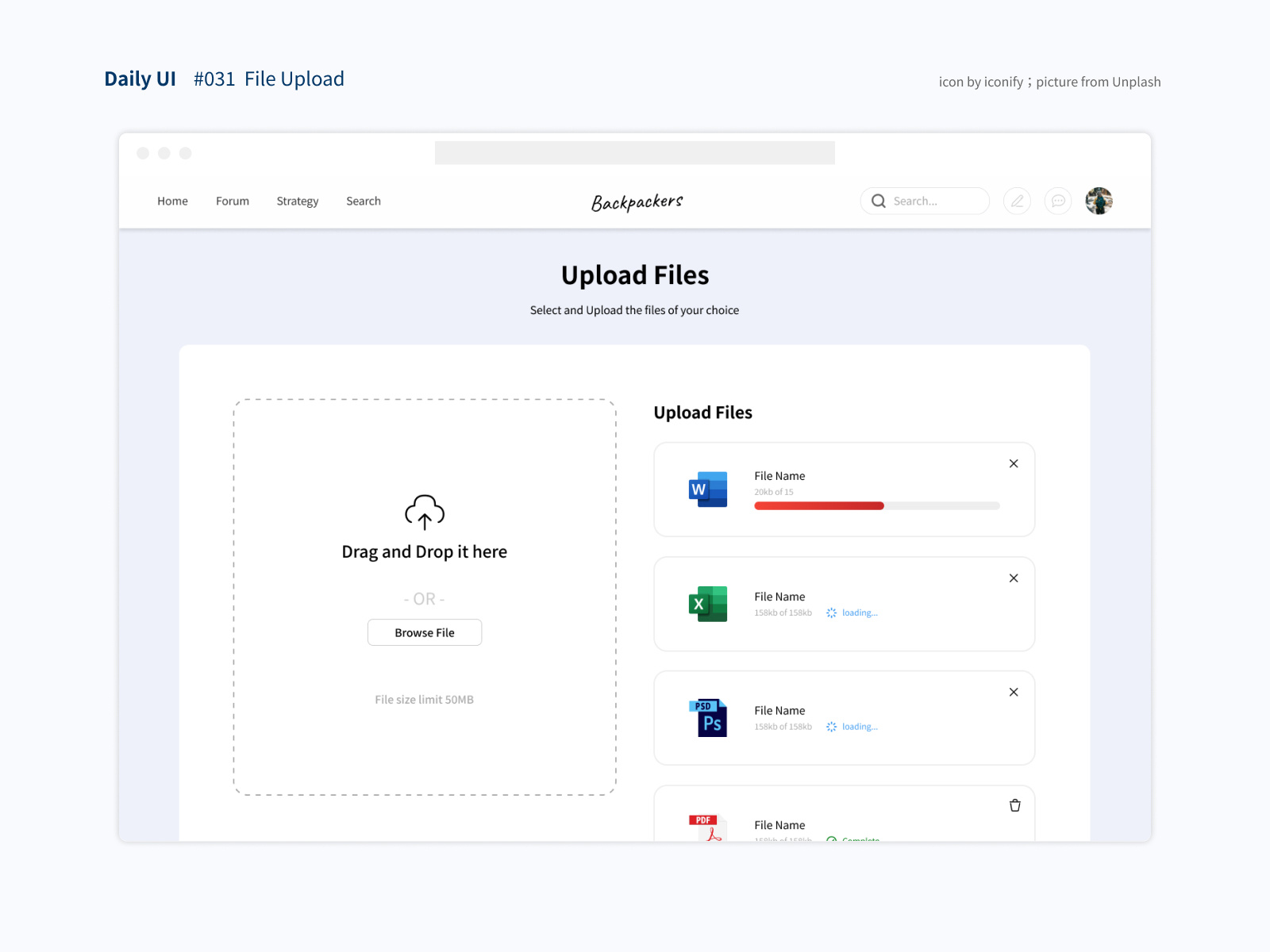This screenshot has height=952, width=1270.
Task: Cancel the Word file upload
Action: 1014,463
